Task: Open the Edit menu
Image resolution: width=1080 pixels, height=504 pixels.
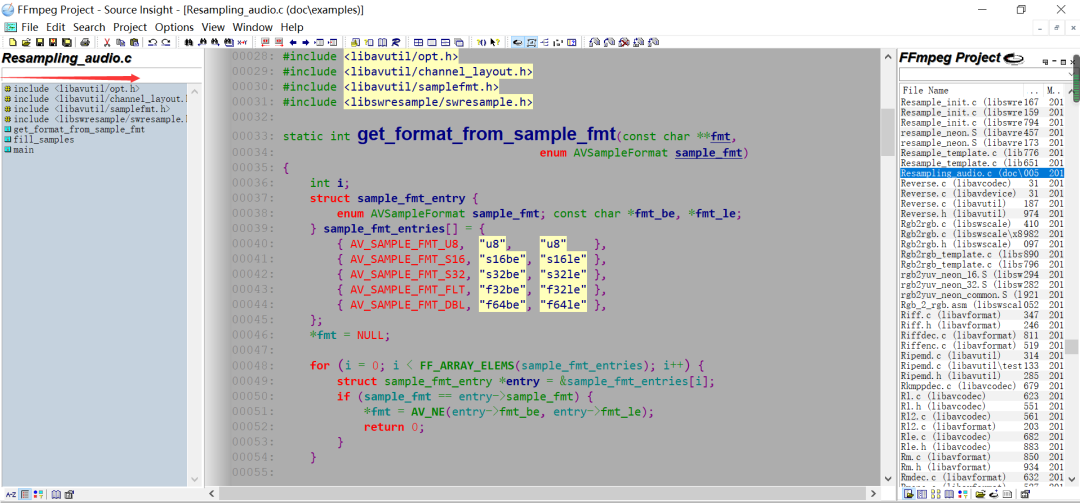Action: coord(56,28)
